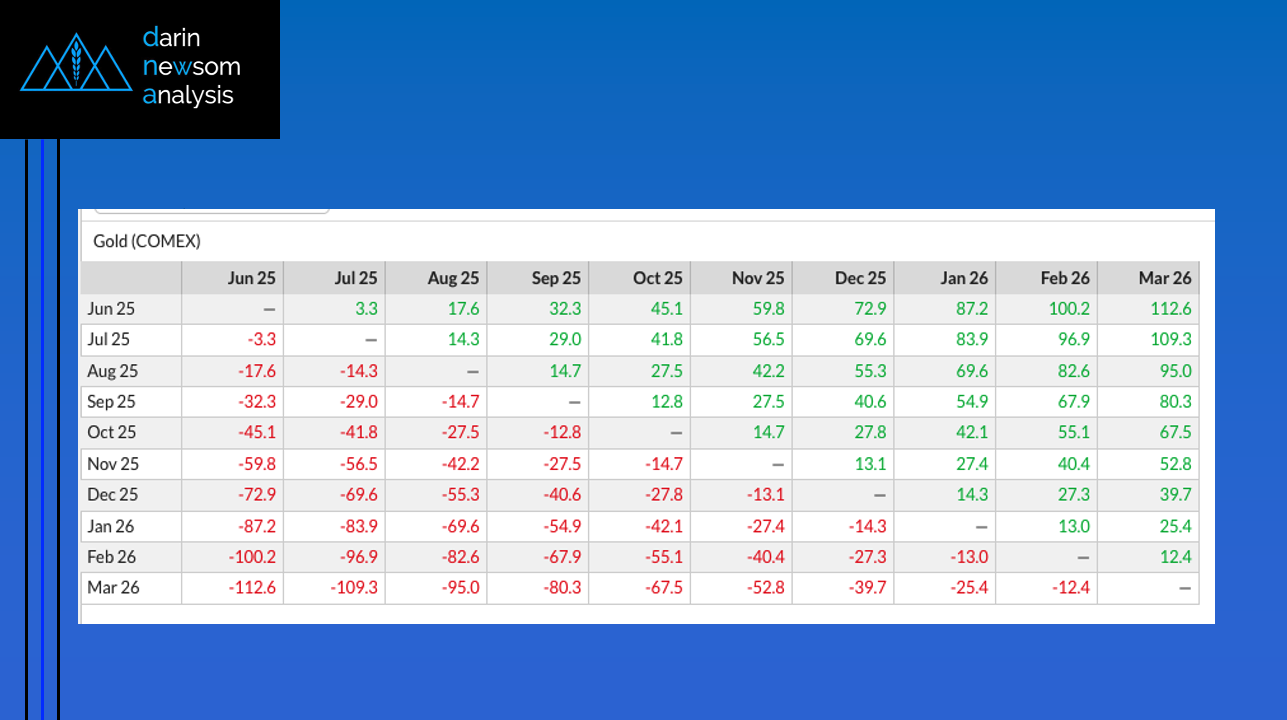Screen dimensions: 1287x720
Task: Click the "darin newsom analysis" logo text
Action: coord(190,67)
